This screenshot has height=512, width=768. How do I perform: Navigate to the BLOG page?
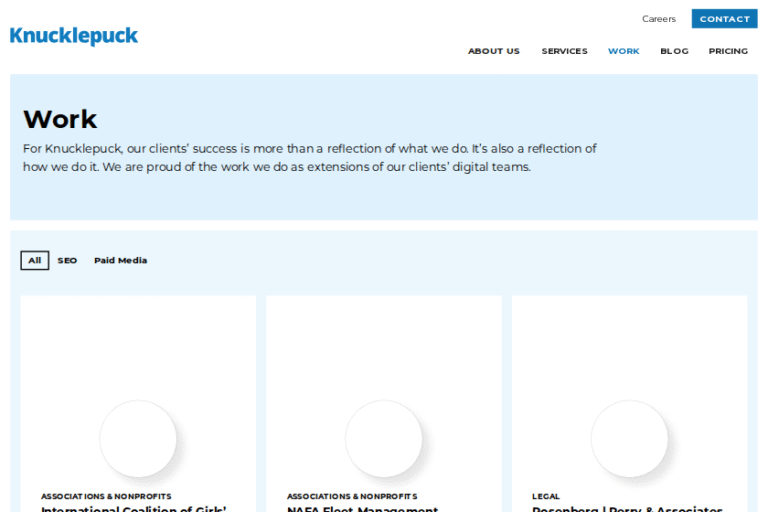(674, 51)
